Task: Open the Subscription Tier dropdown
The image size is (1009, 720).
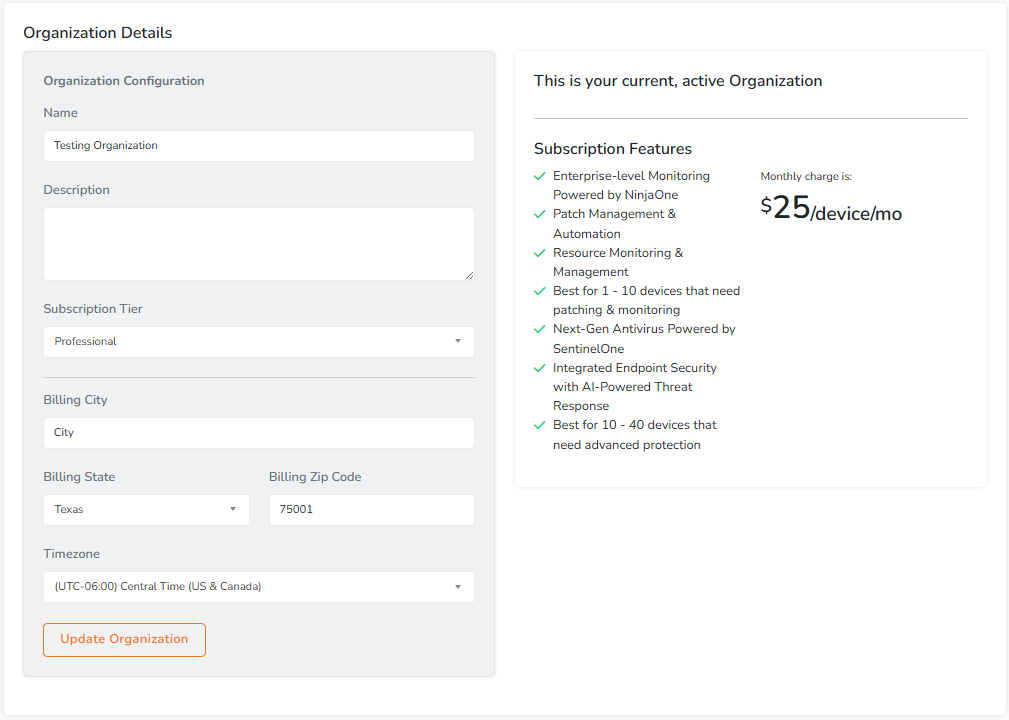Action: (258, 342)
